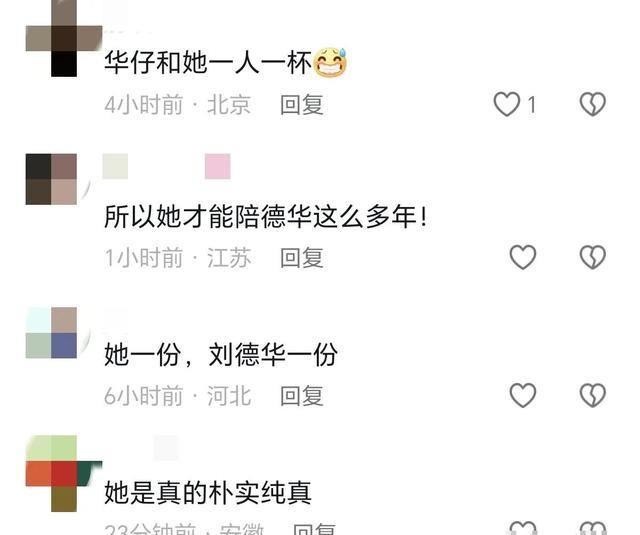
Task: Tap broken-heart icon on 江苏 comment
Action: coord(593,257)
